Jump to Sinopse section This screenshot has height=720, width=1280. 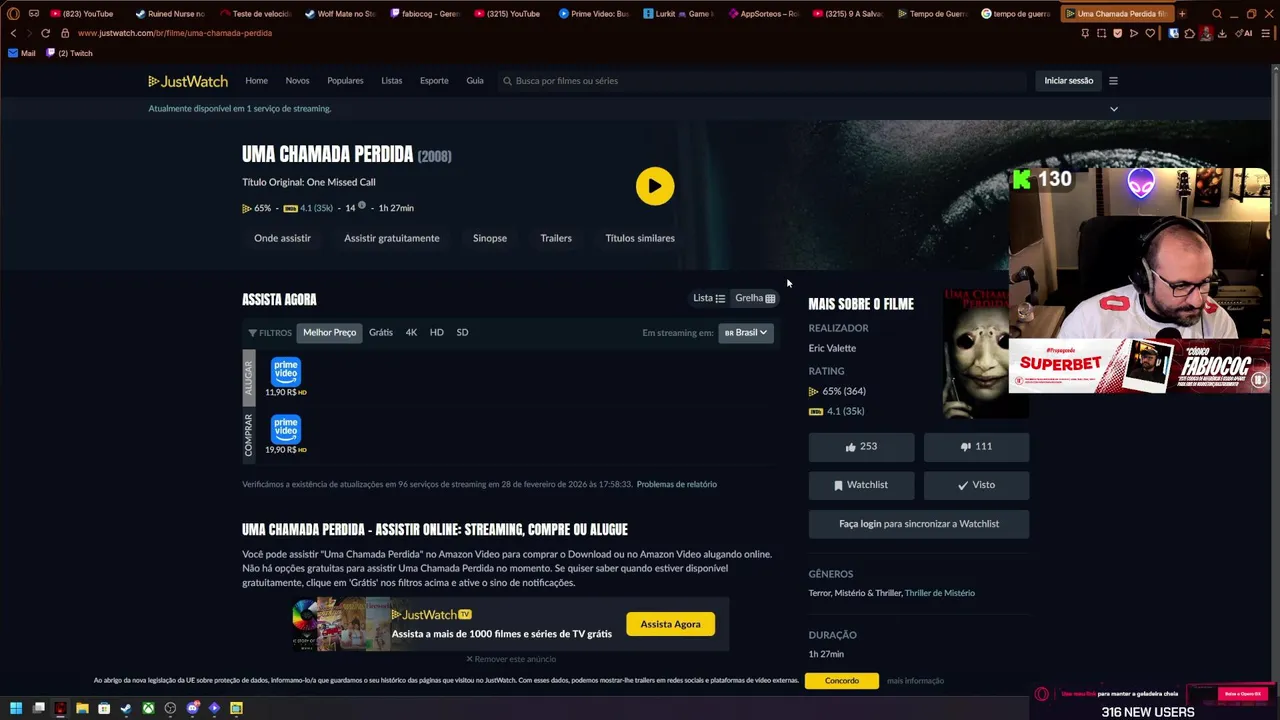click(x=490, y=238)
